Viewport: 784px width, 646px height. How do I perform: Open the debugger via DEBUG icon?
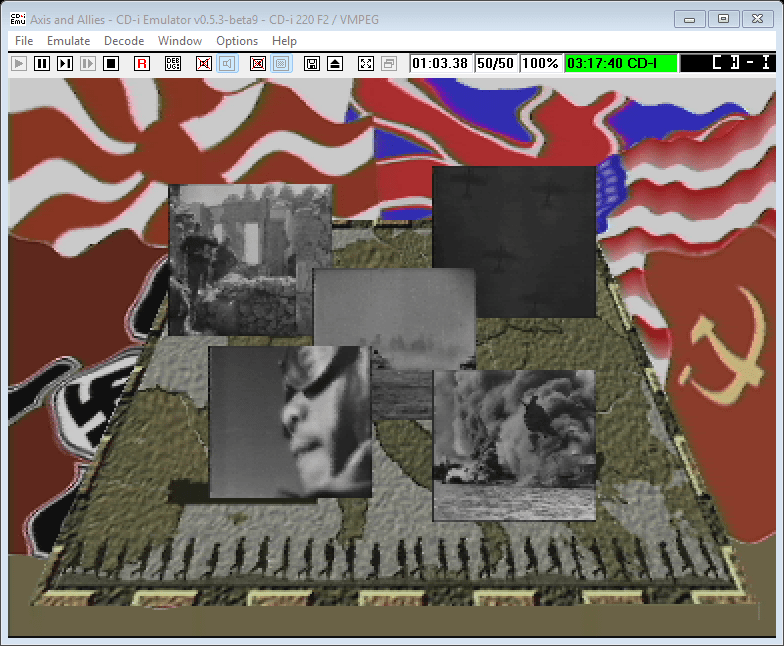[x=173, y=63]
